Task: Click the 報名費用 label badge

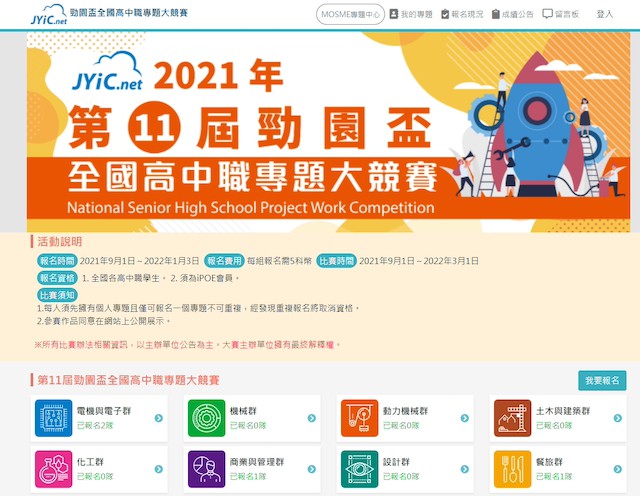Action: pyautogui.click(x=224, y=261)
